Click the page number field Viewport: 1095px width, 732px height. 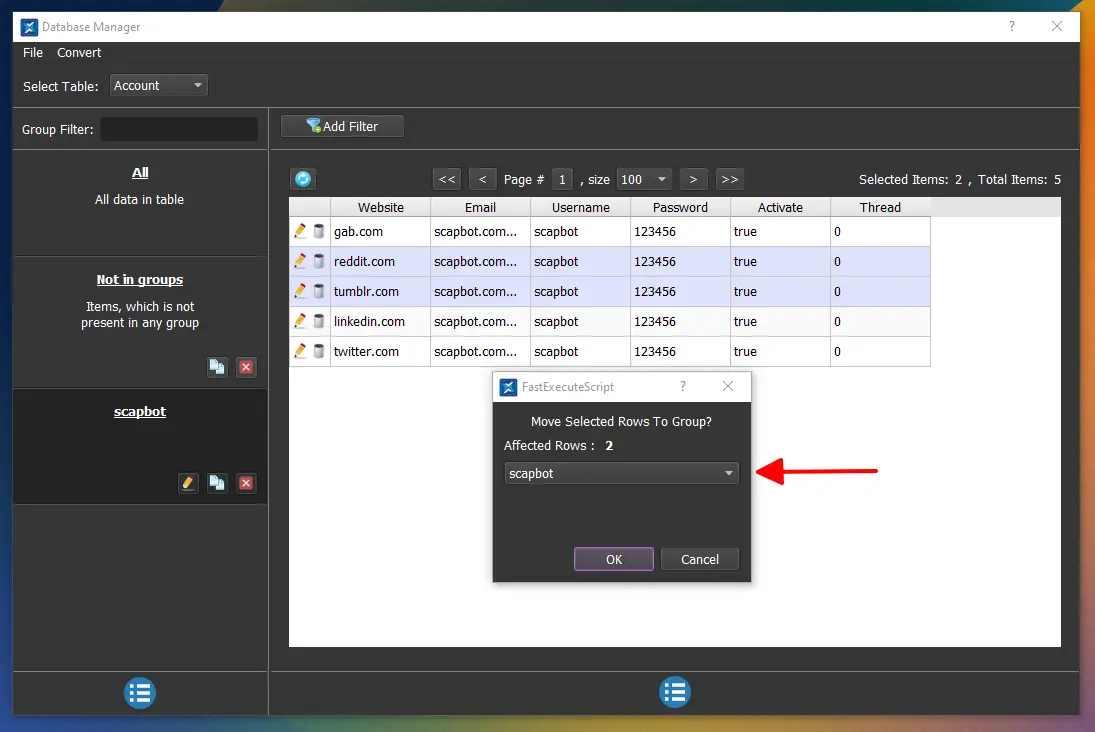click(x=562, y=180)
